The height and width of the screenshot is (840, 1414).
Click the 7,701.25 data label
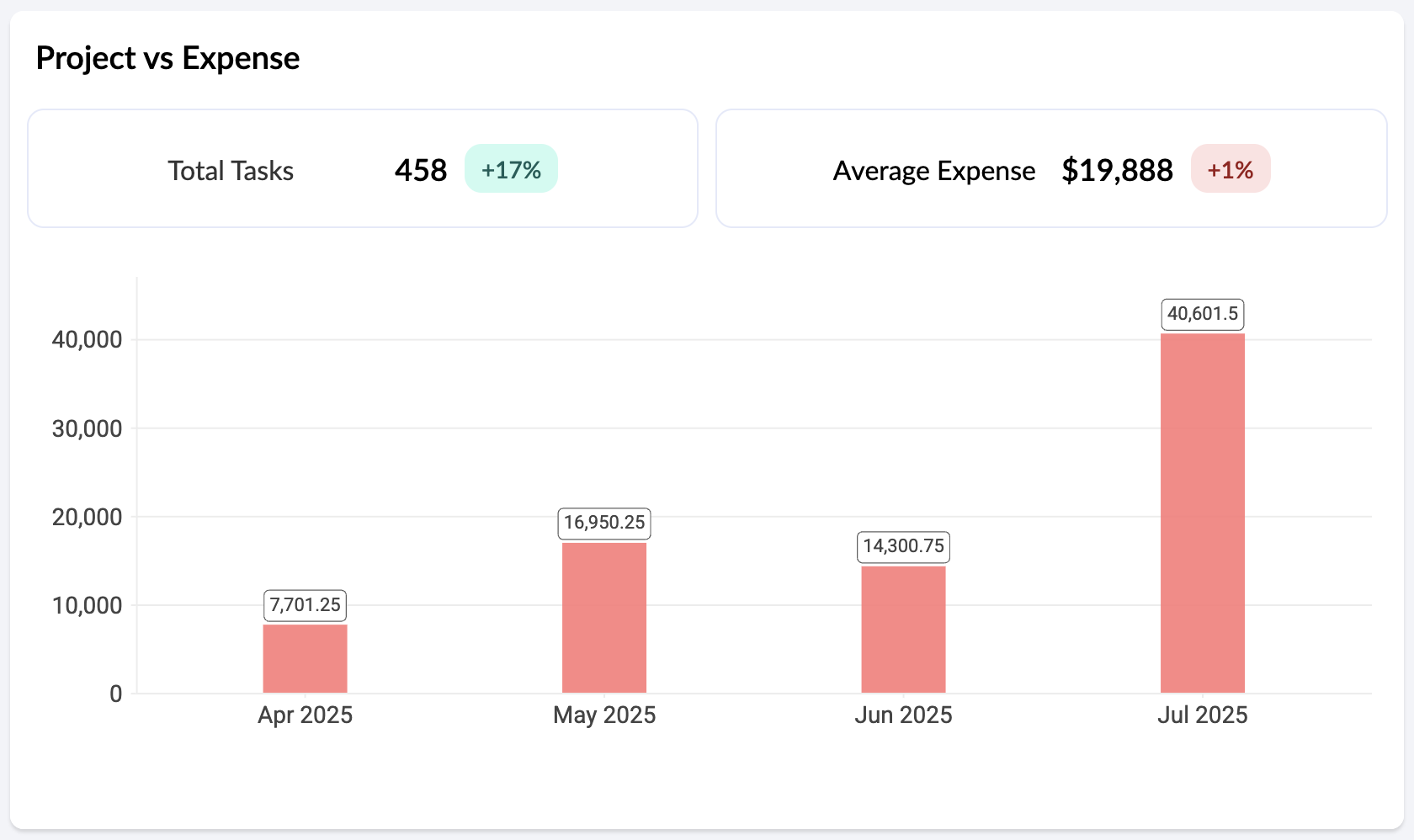[305, 605]
